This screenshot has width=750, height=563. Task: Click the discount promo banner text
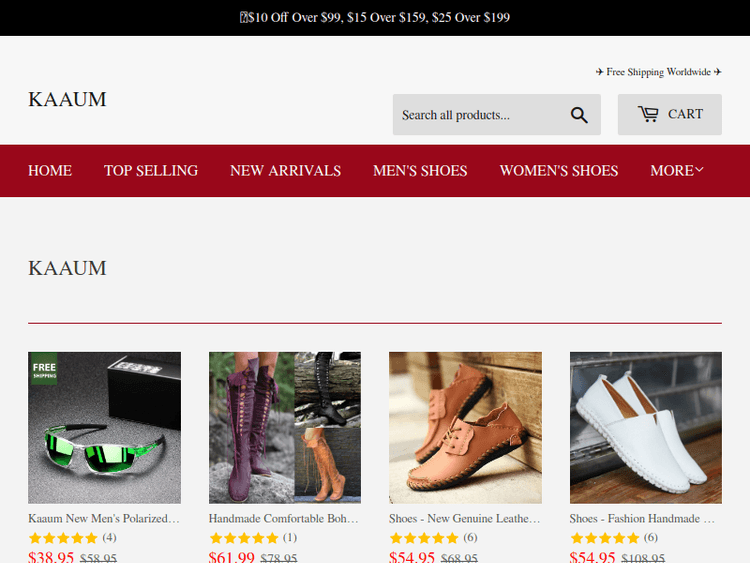[x=375, y=17]
